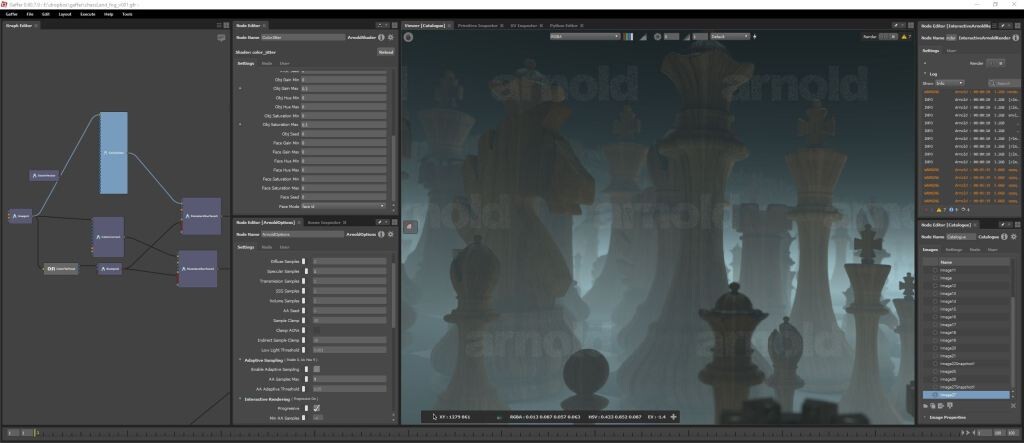Click the log Search field
1024x443 pixels.
(x=1003, y=83)
